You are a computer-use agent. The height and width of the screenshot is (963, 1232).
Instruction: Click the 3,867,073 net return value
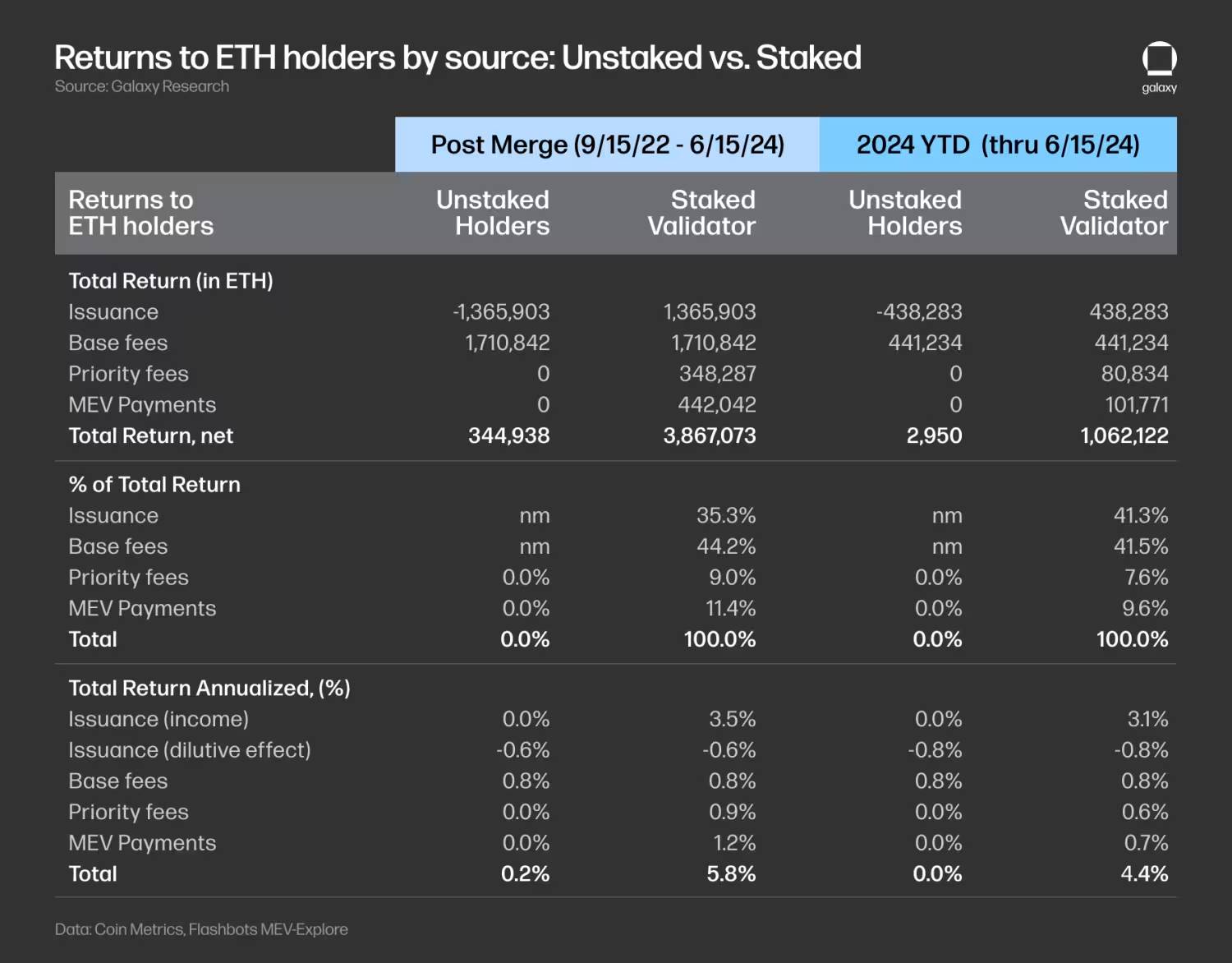point(710,435)
